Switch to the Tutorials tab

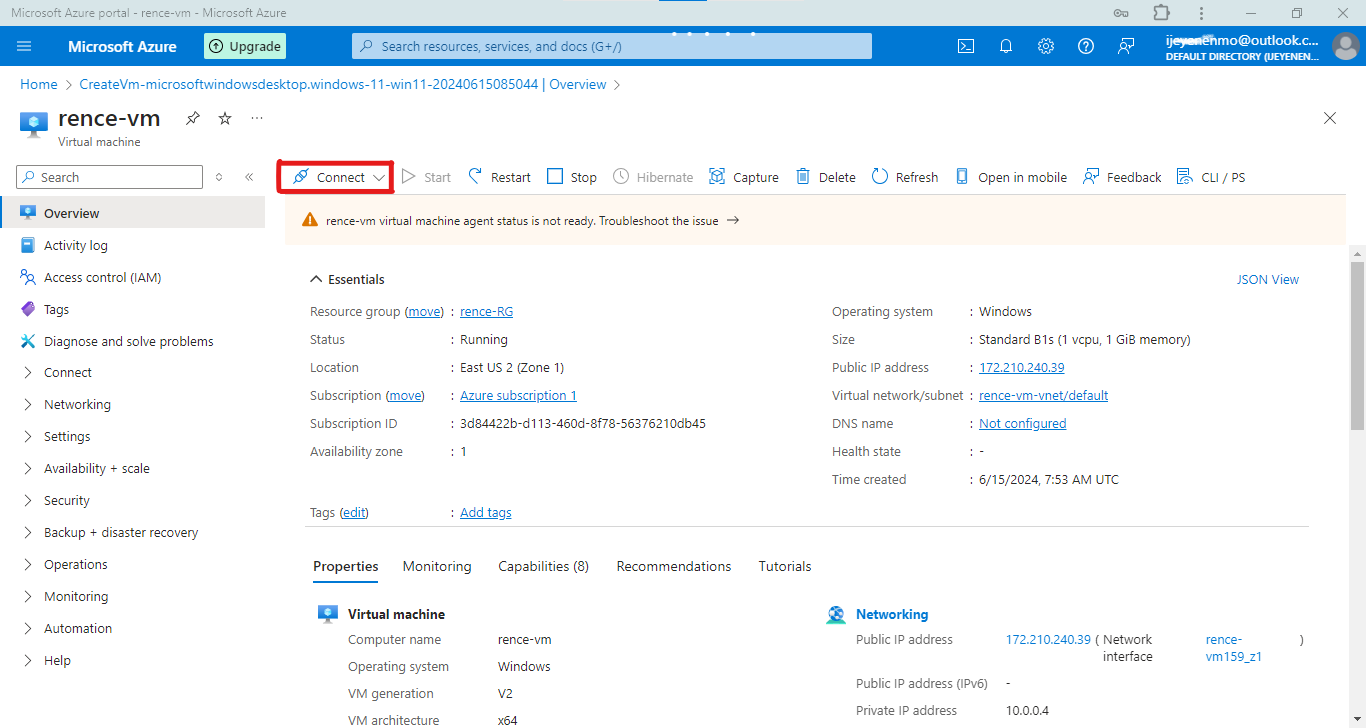(785, 566)
